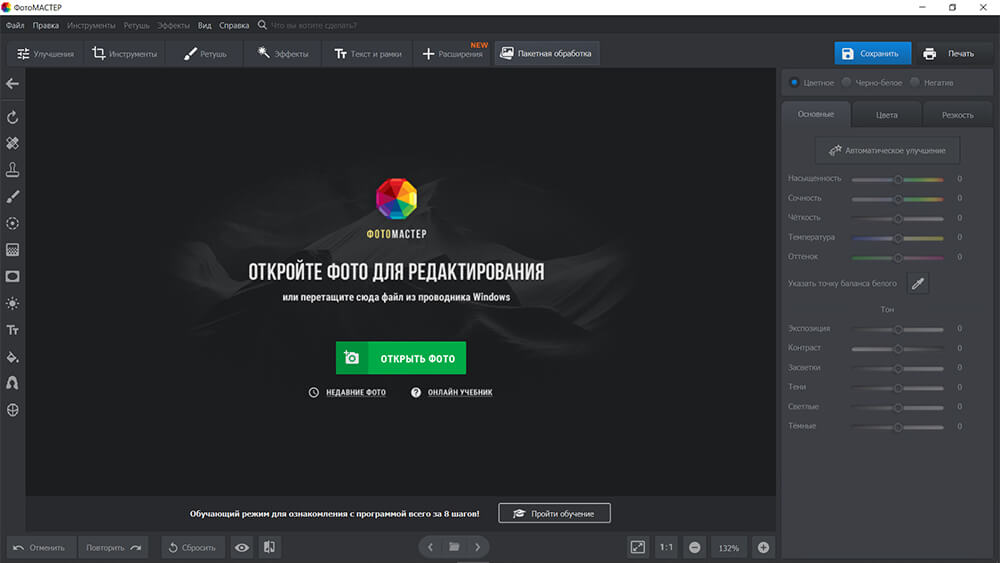
Task: Open the Ретушь menu in menu bar
Action: click(136, 26)
